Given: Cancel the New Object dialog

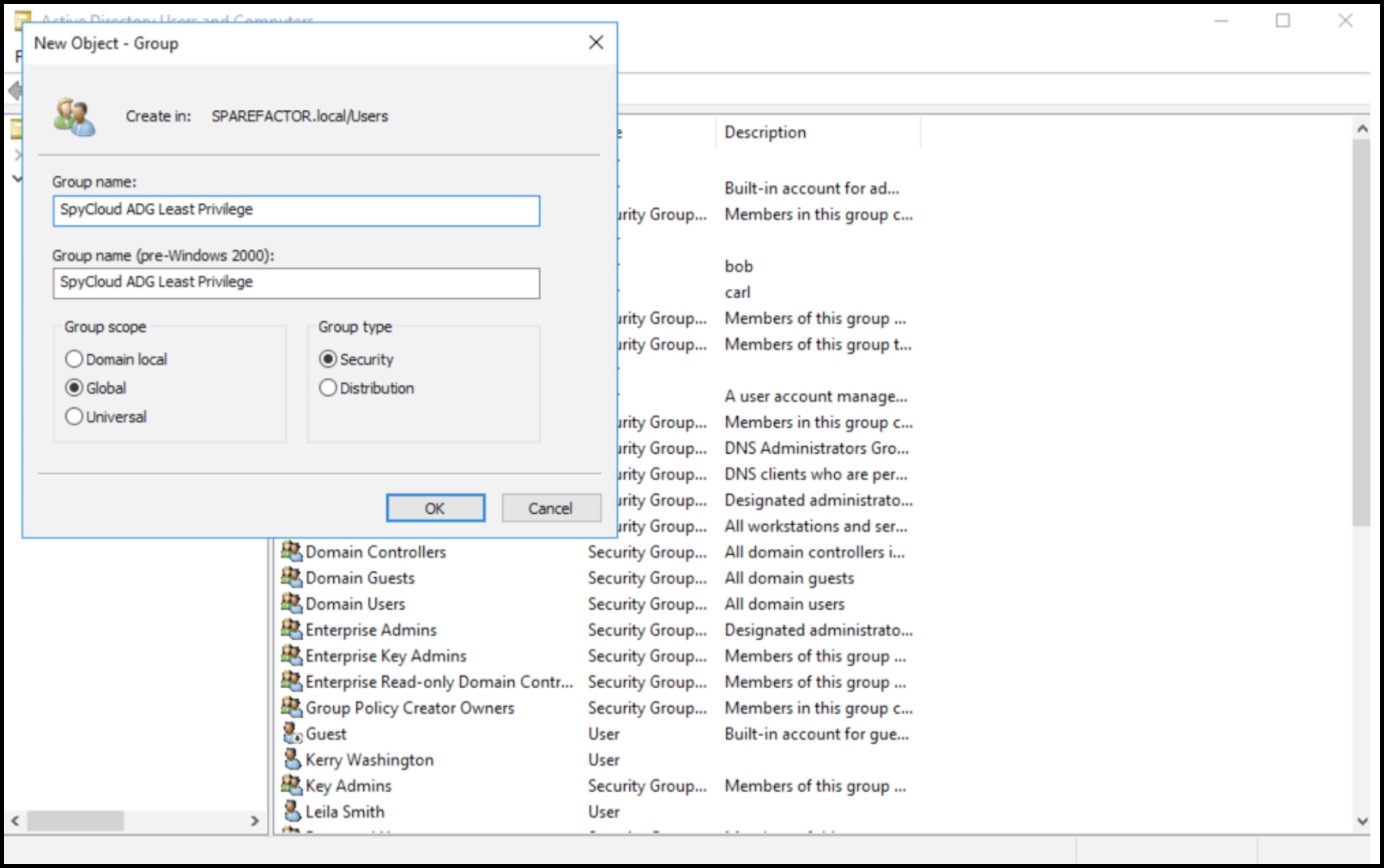Looking at the screenshot, I should click(x=551, y=508).
